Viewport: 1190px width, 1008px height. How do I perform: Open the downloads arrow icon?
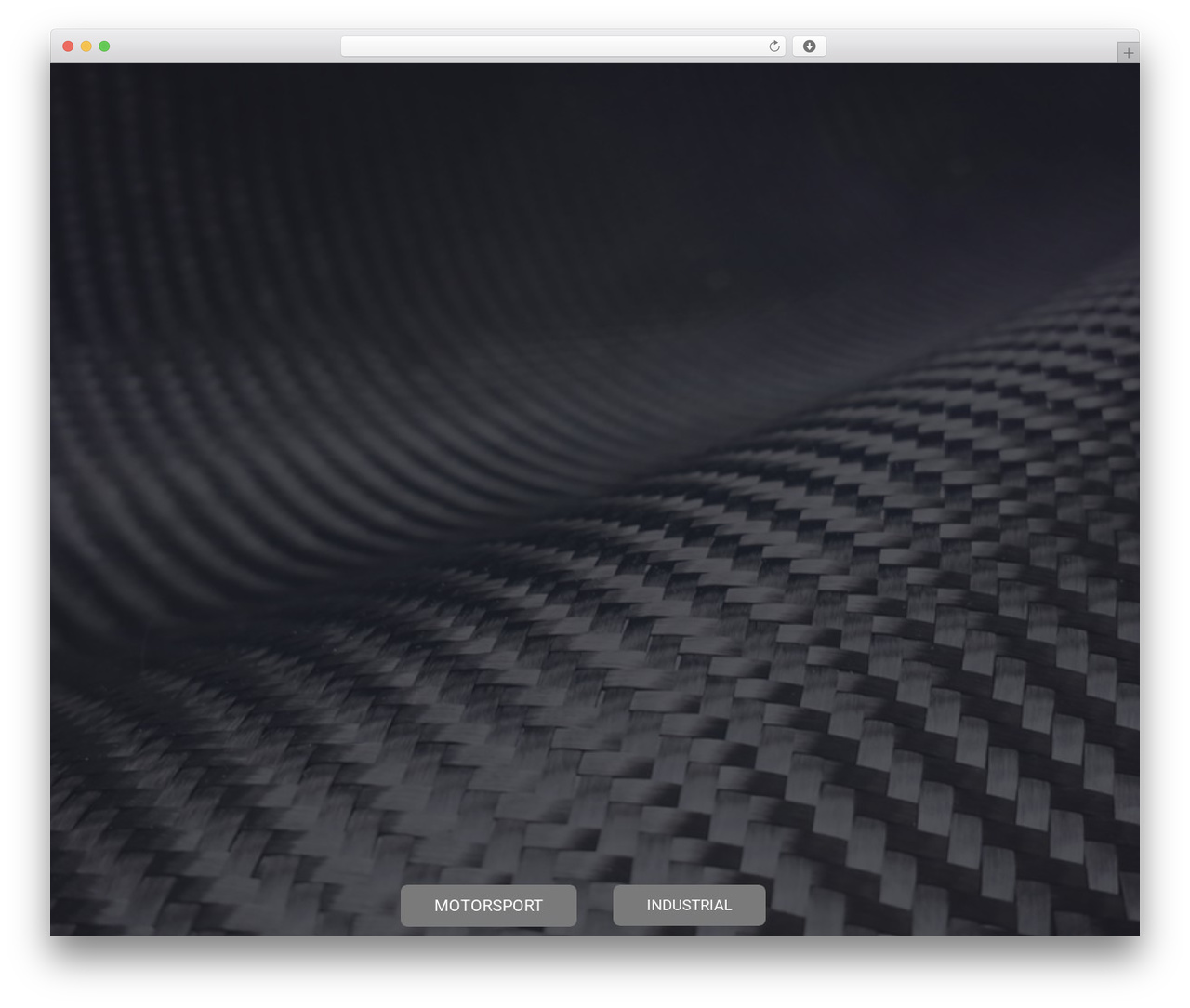[x=809, y=46]
